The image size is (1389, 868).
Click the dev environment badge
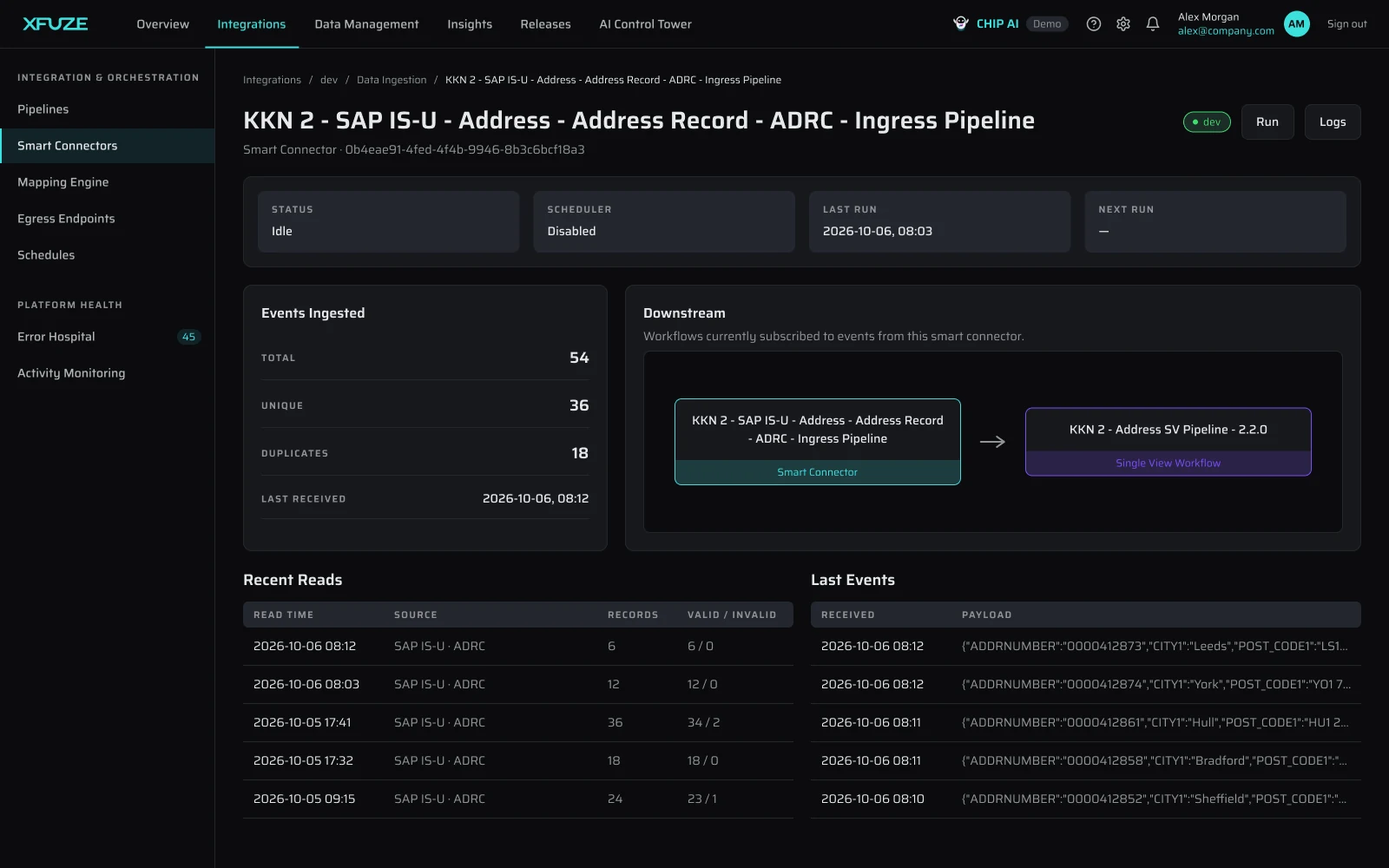pos(1207,122)
